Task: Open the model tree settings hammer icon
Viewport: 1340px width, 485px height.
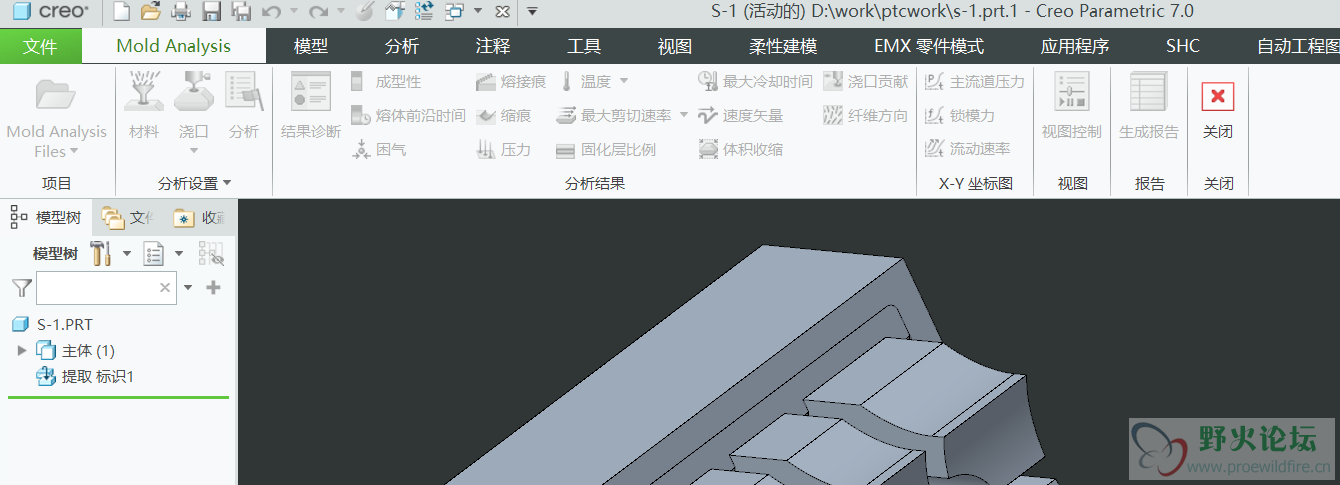Action: (x=100, y=253)
